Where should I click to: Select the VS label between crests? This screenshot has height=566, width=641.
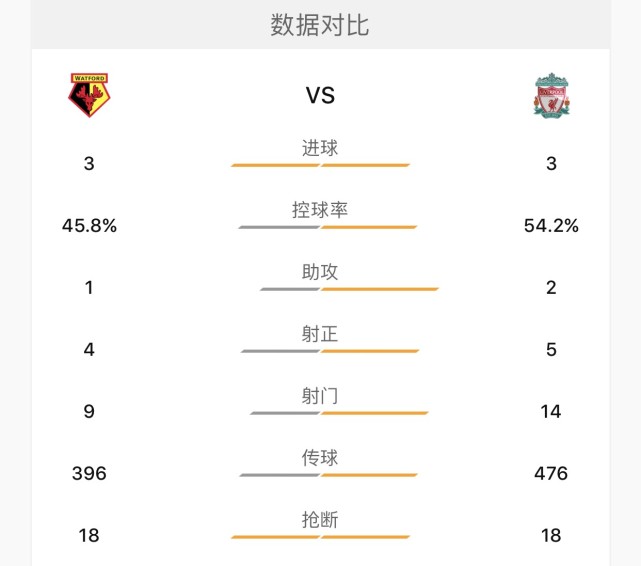[320, 95]
